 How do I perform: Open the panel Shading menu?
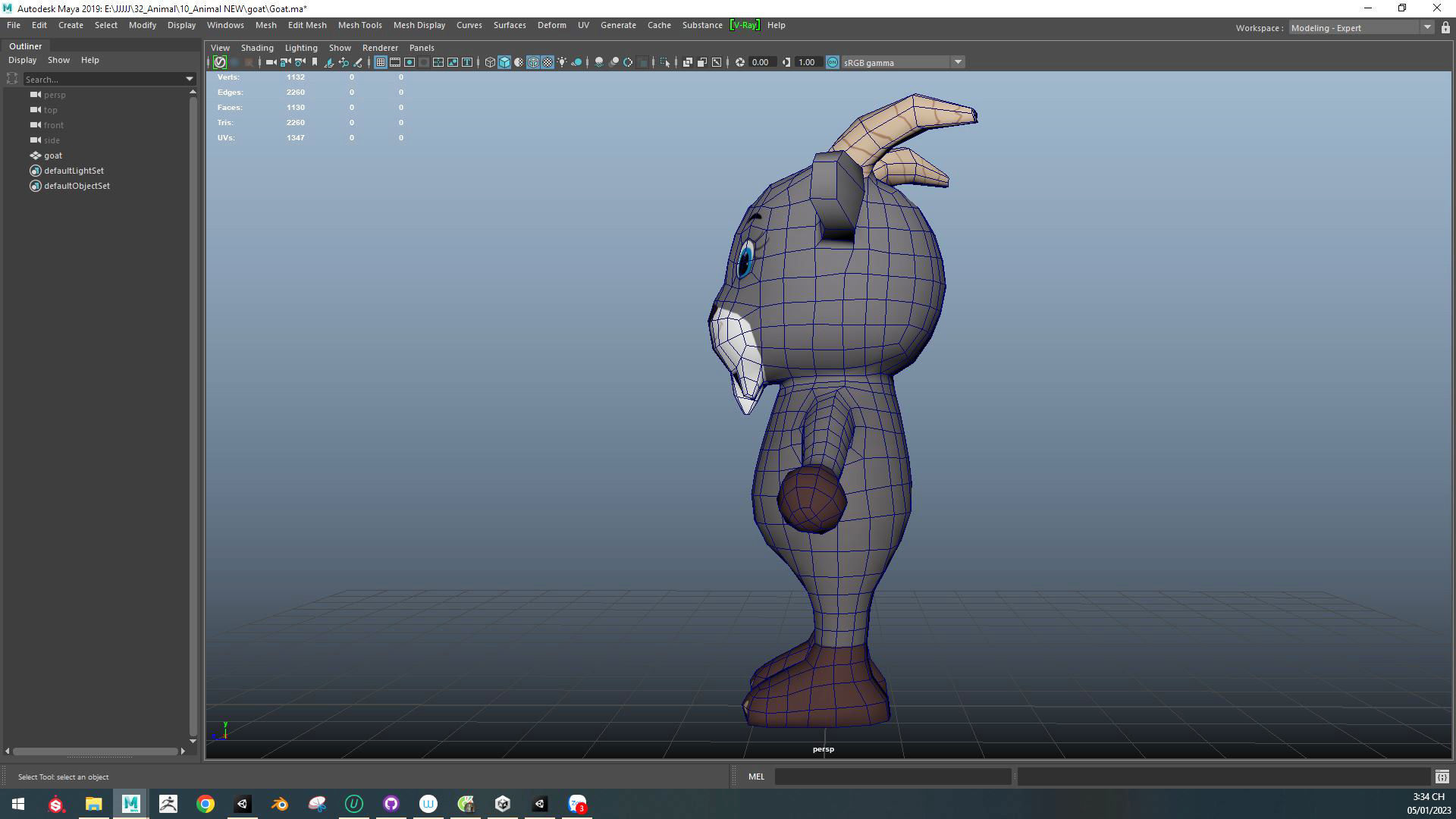click(x=257, y=48)
